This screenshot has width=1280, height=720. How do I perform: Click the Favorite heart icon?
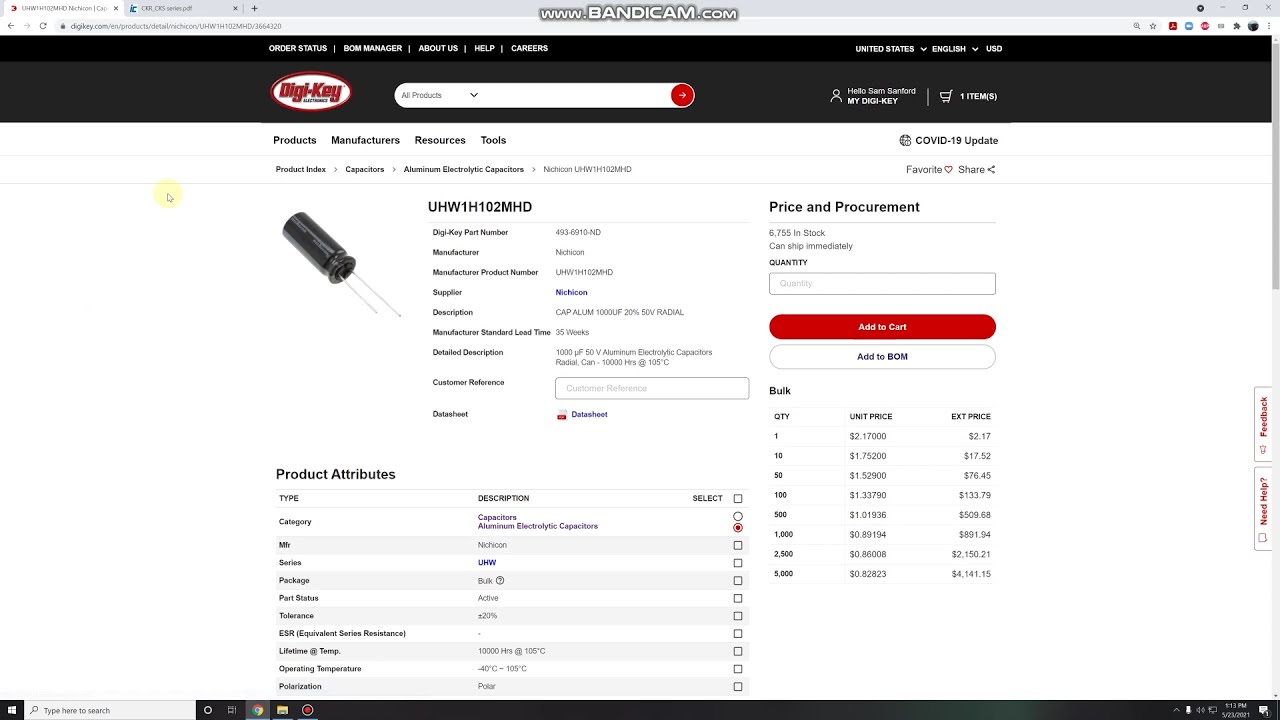pyautogui.click(x=948, y=170)
